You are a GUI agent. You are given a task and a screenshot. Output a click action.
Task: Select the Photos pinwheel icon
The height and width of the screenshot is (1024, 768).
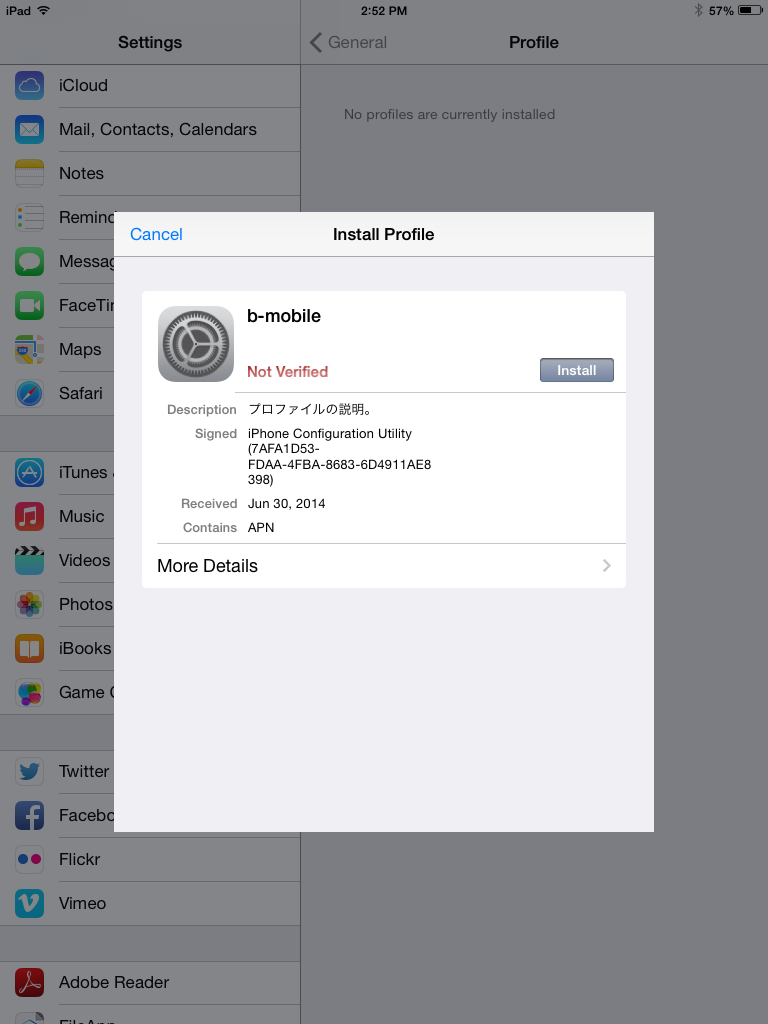[29, 604]
